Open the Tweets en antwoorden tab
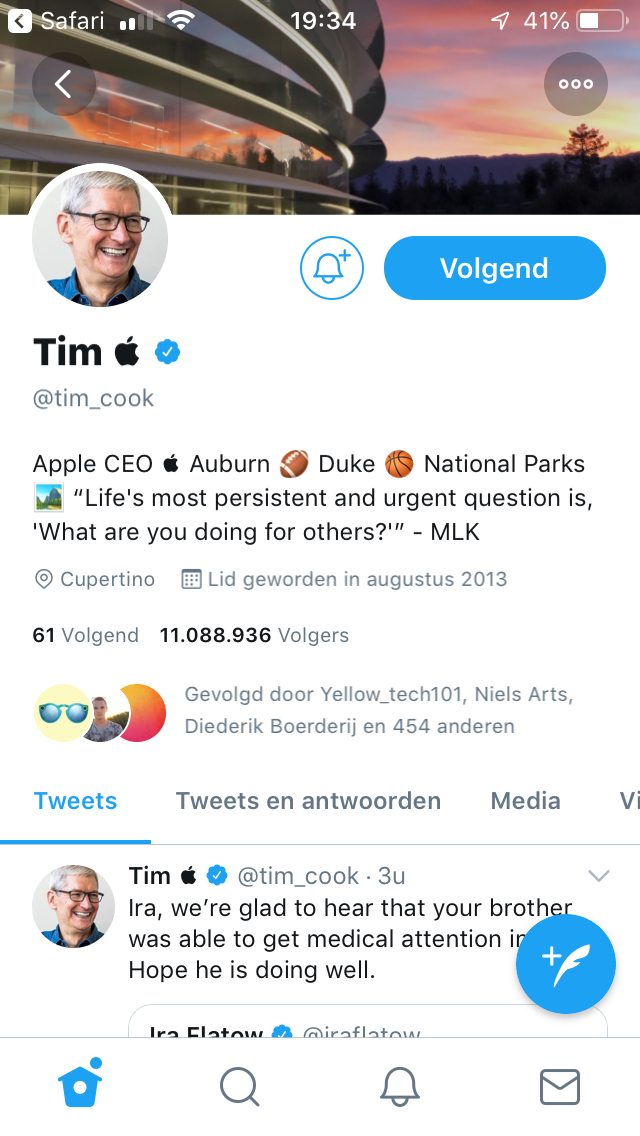 [x=308, y=800]
